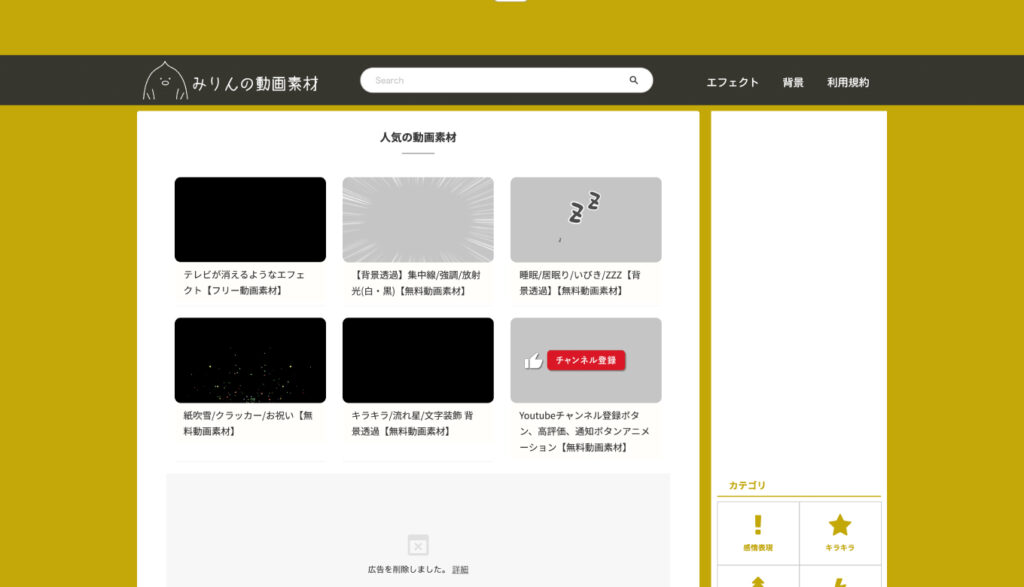Select the キラキラ/流れ星 black video thumbnail
1024x587 pixels.
pos(418,360)
